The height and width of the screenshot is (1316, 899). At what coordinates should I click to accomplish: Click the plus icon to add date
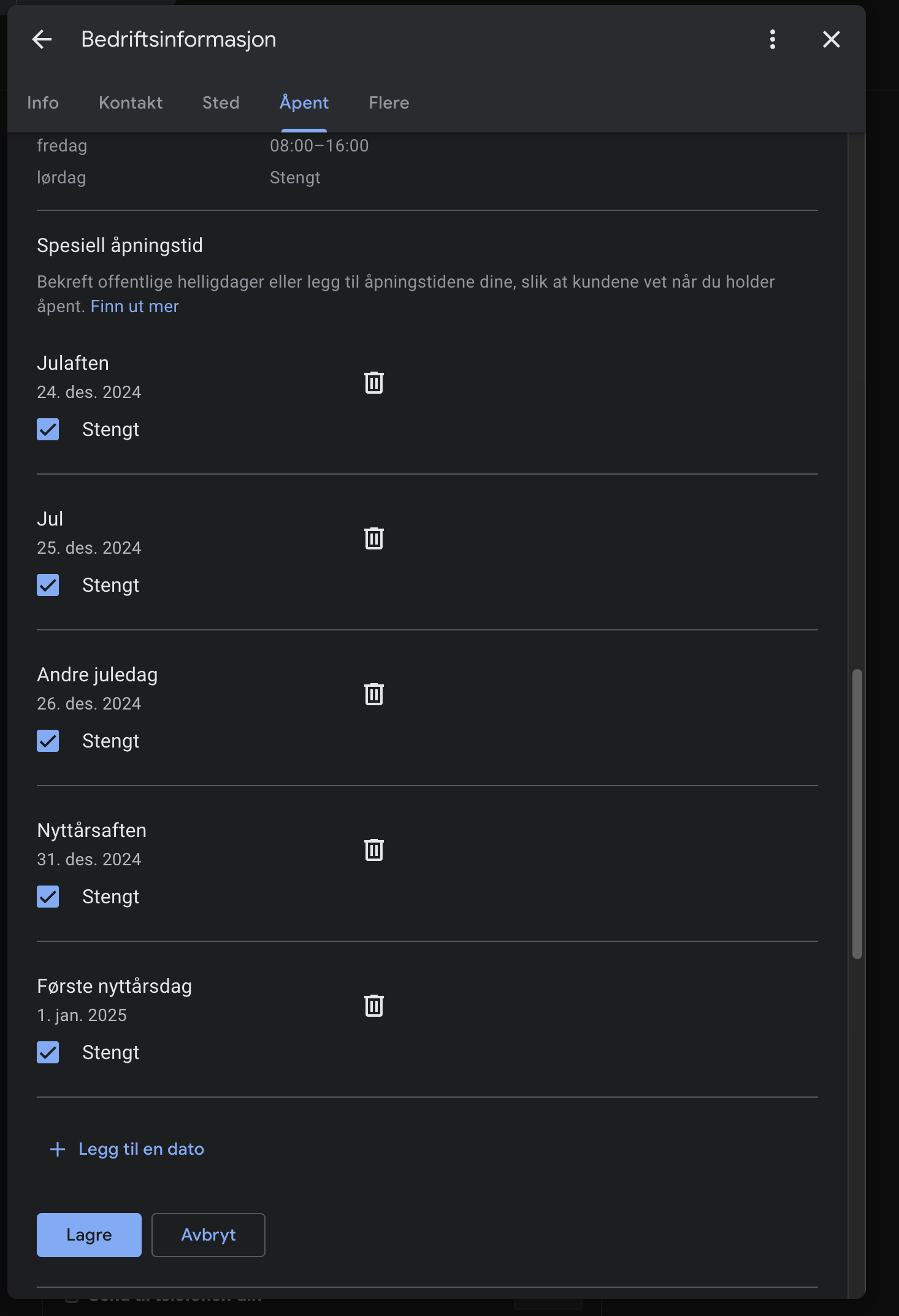pyautogui.click(x=58, y=1149)
